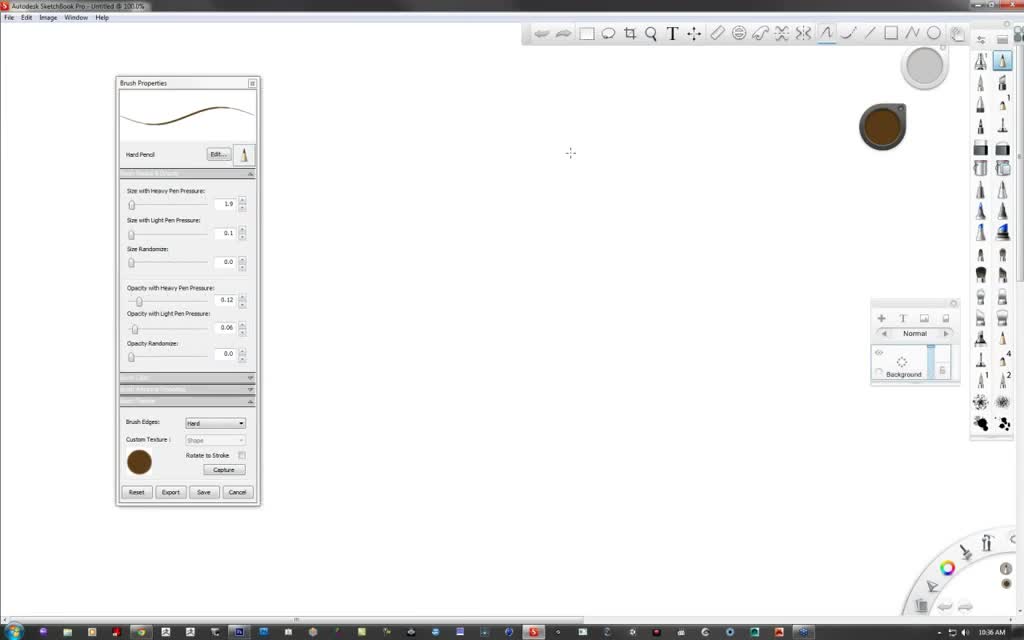
Task: Click the Undo arrow in top toolbar
Action: tap(541, 33)
